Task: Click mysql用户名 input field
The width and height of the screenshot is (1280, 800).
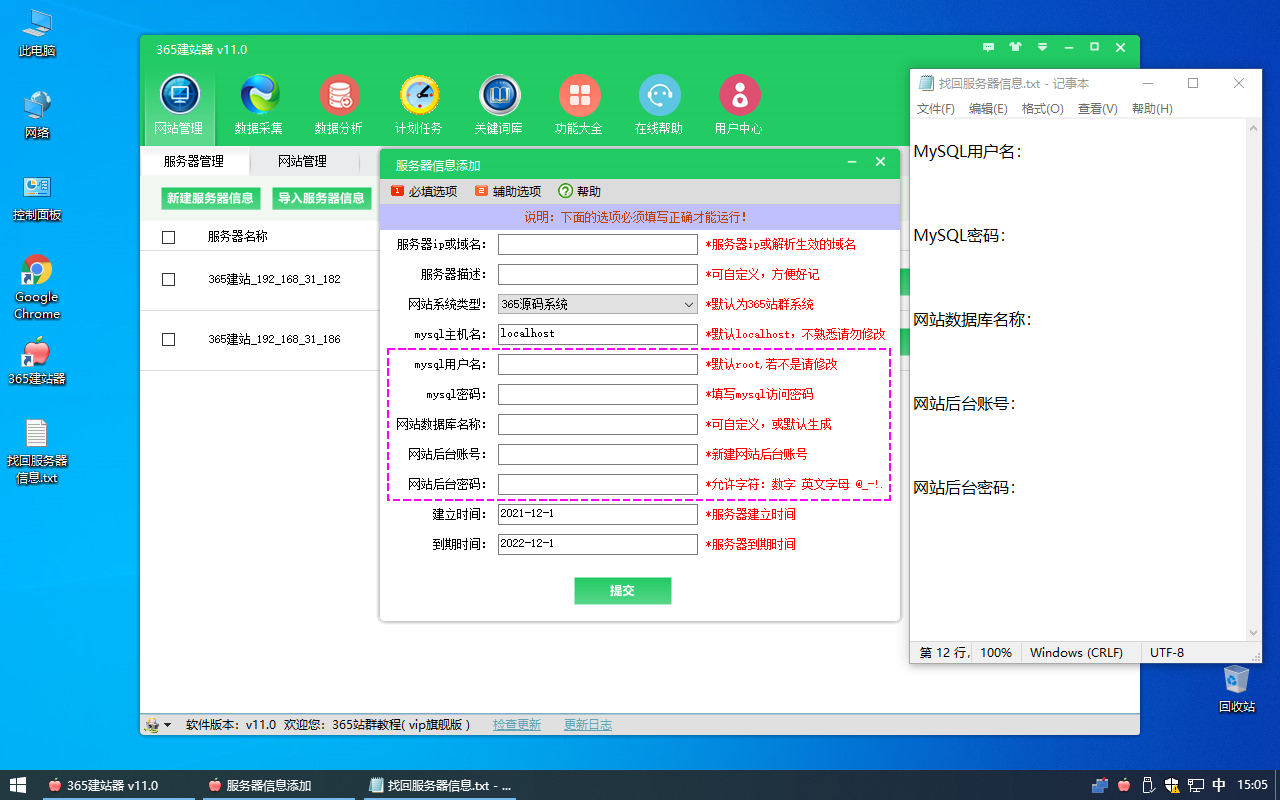Action: click(597, 364)
